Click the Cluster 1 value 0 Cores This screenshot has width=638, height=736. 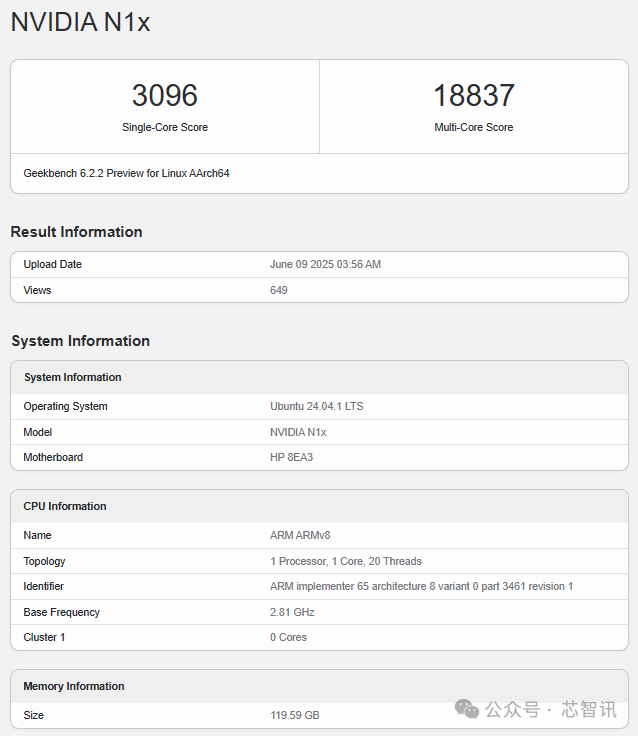click(289, 637)
